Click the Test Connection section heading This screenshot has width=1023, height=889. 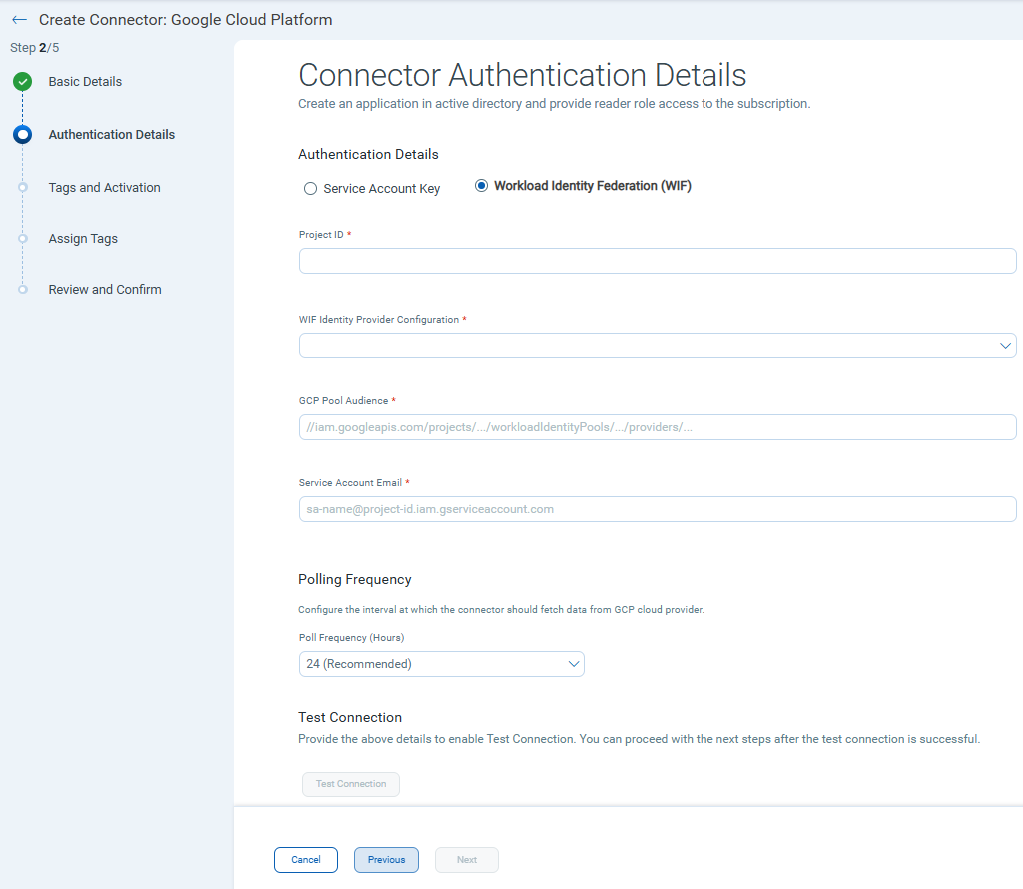pyautogui.click(x=350, y=717)
